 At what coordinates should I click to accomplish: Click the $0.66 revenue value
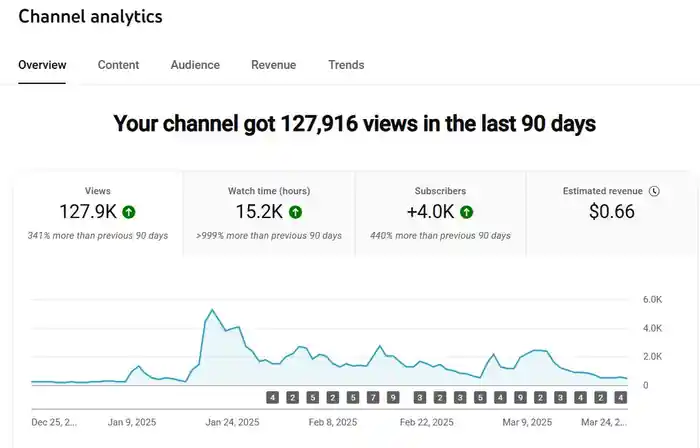pos(612,212)
